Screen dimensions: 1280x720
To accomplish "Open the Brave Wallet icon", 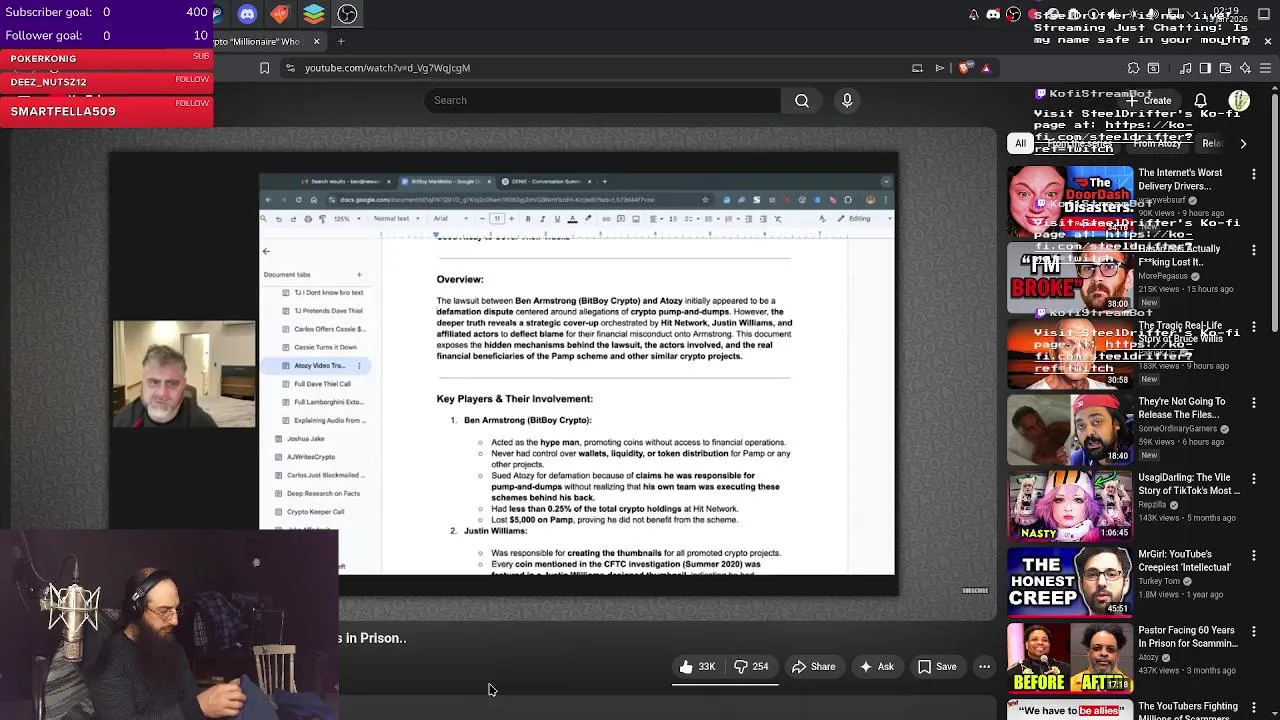I will [x=1226, y=68].
